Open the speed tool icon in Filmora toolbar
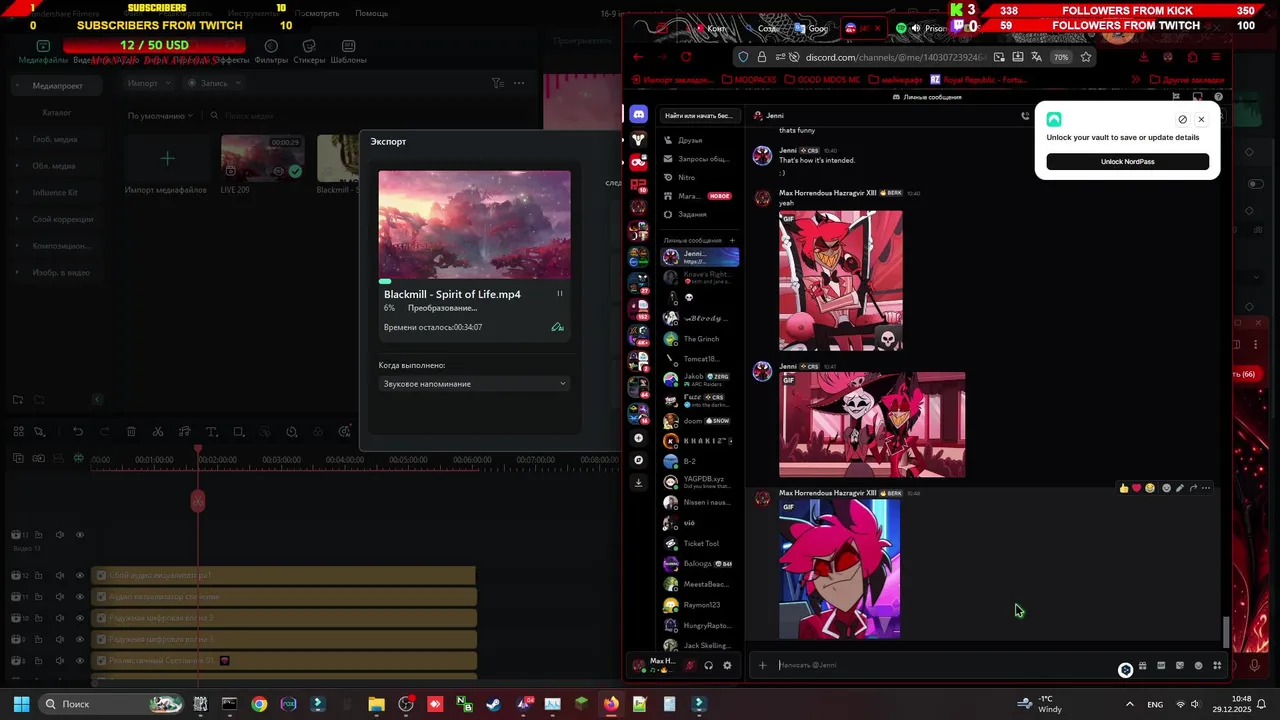Viewport: 1280px width, 720px height. pyautogui.click(x=291, y=432)
